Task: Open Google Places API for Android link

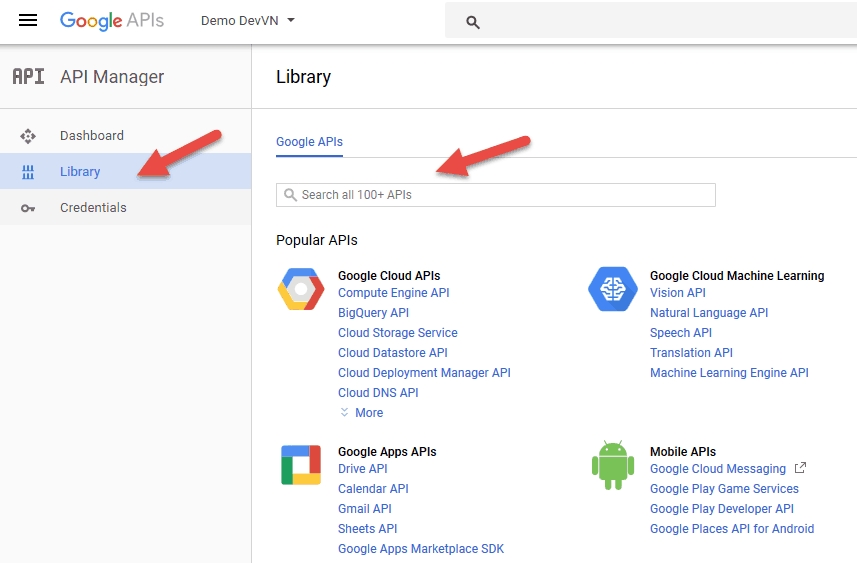Action: pos(731,529)
